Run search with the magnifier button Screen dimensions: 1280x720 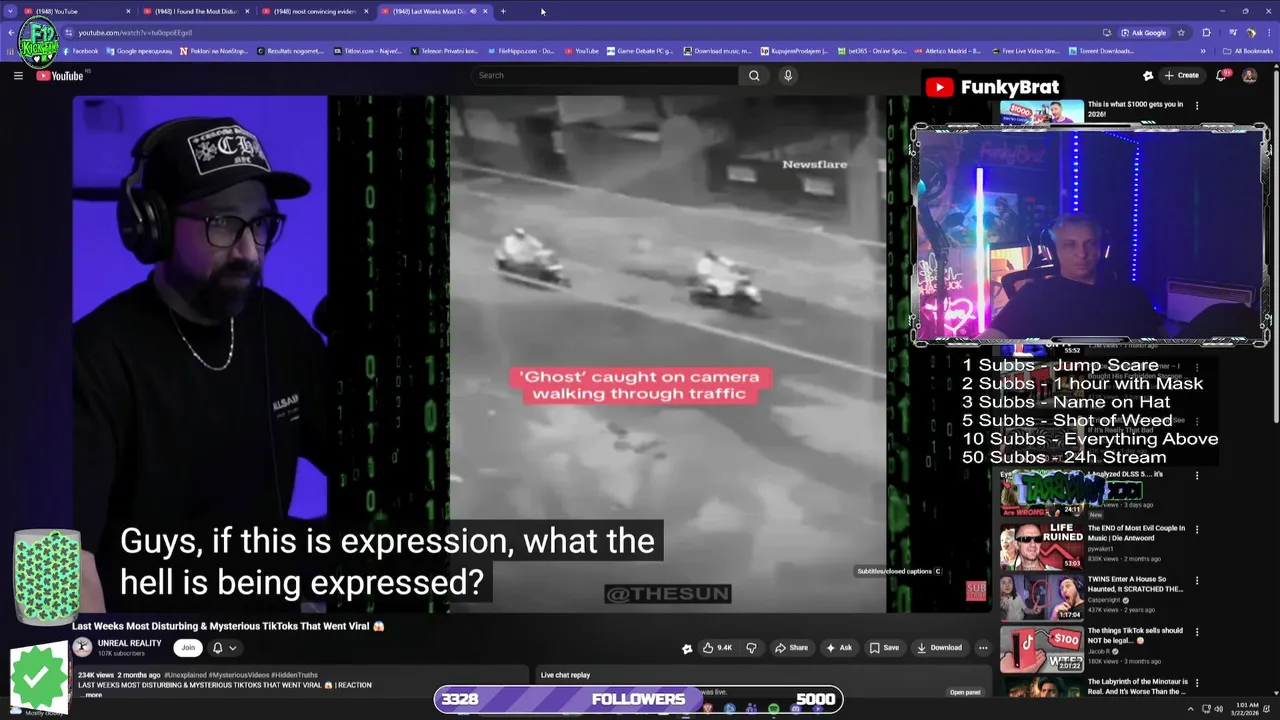[x=754, y=75]
